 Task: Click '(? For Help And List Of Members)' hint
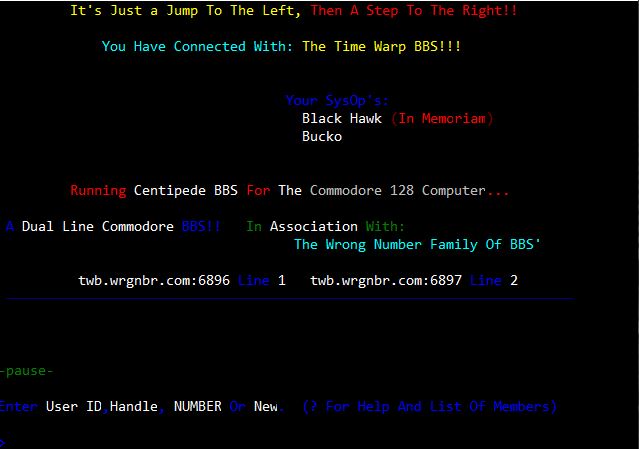pyautogui.click(x=430, y=406)
